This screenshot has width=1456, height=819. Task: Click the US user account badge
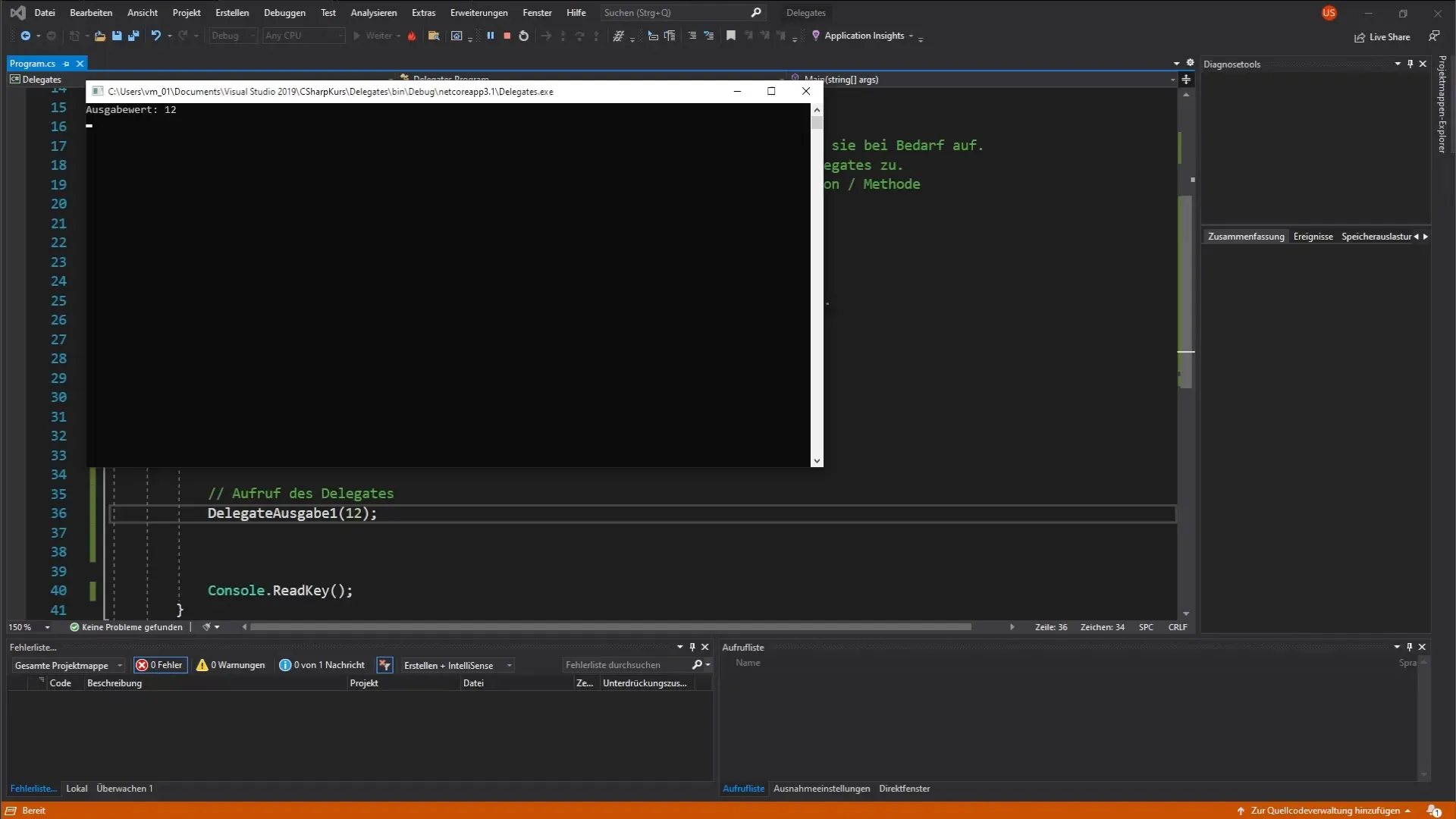pos(1329,13)
